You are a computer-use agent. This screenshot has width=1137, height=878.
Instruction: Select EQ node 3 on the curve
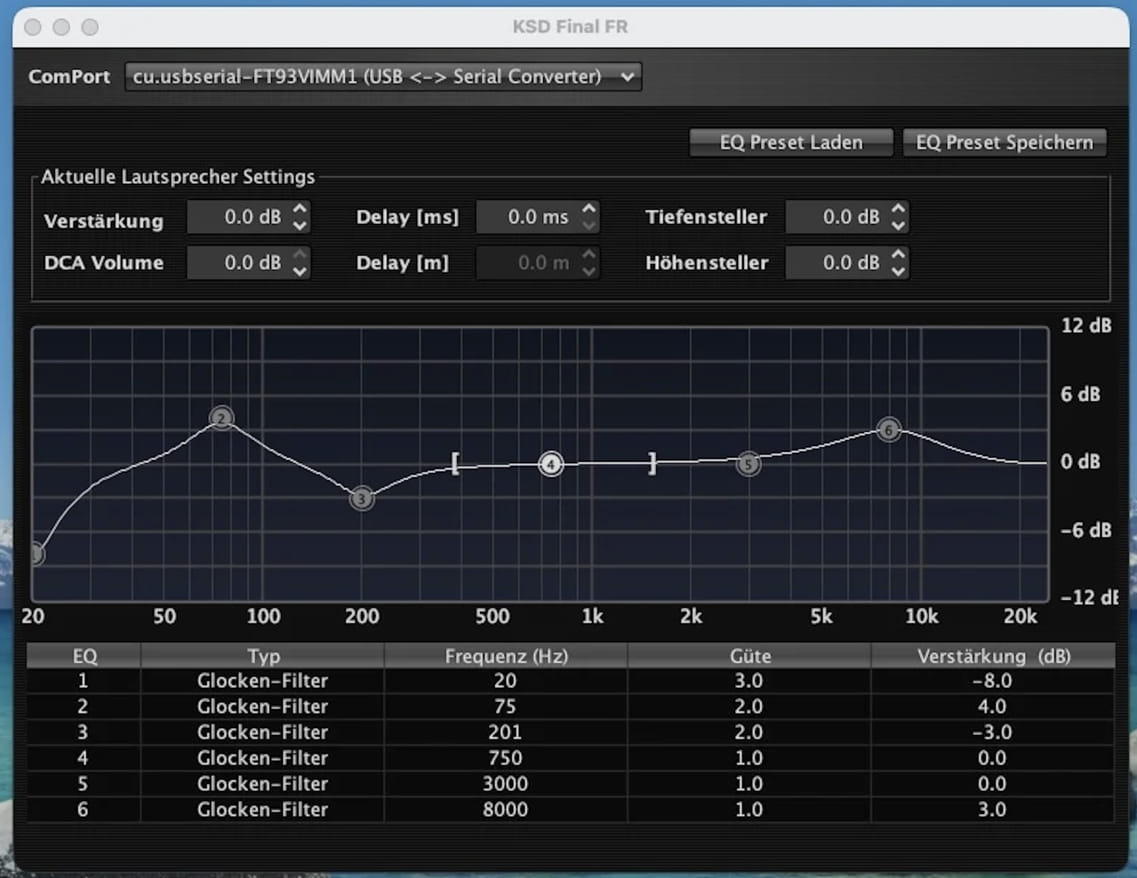(362, 499)
